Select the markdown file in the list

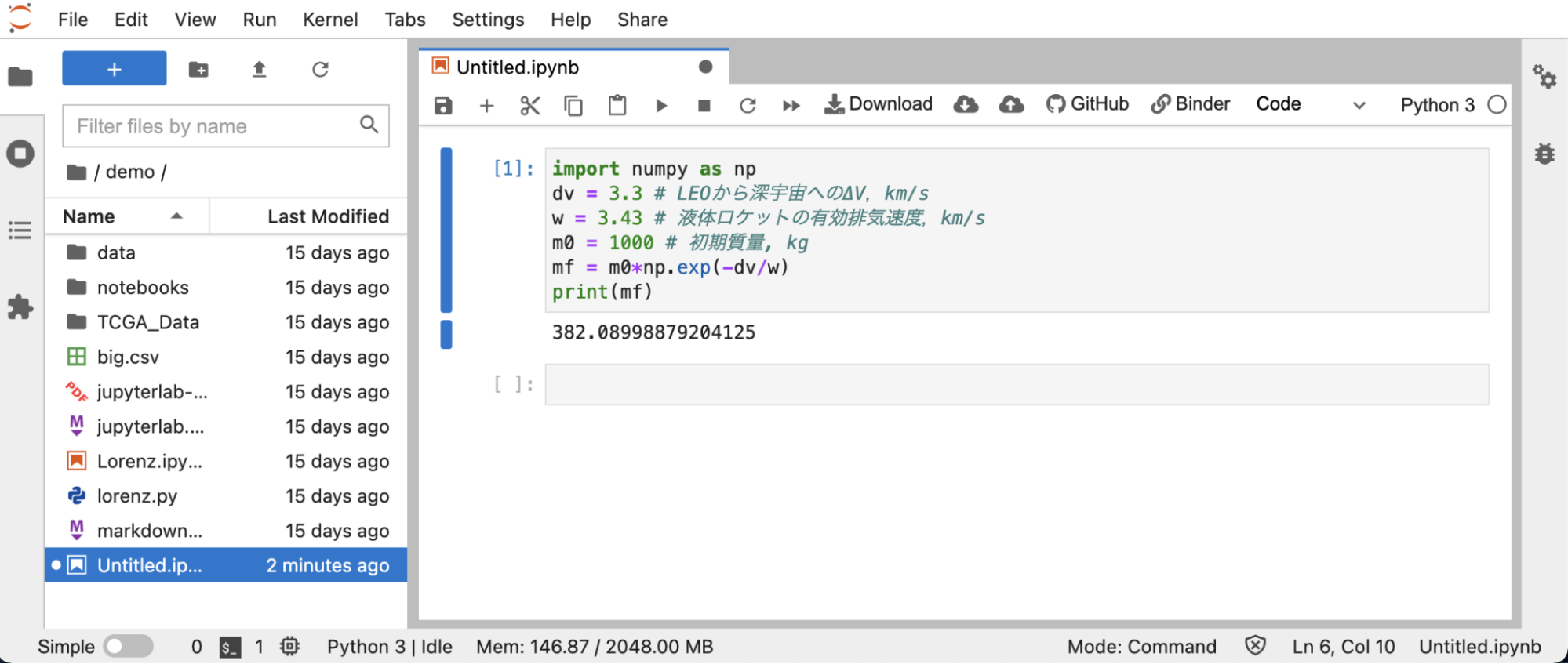pyautogui.click(x=226, y=531)
